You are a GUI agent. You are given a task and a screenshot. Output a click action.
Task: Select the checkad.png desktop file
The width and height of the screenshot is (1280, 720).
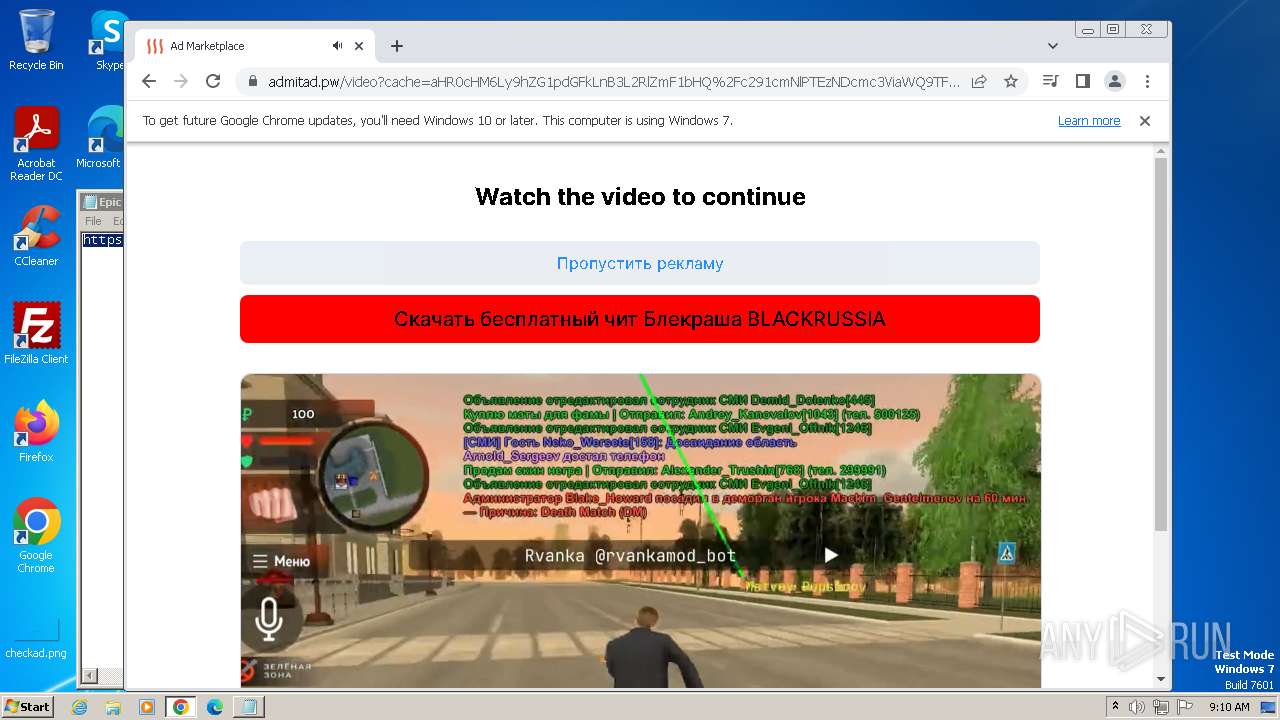pos(36,638)
